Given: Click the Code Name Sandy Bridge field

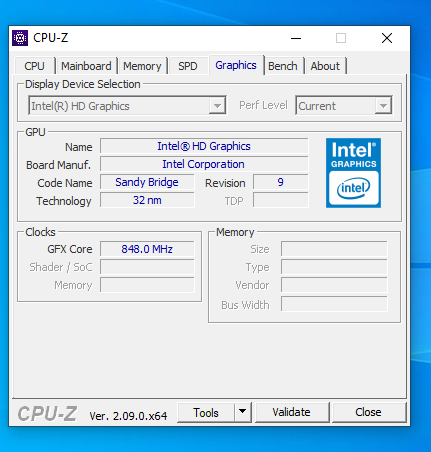Looking at the screenshot, I should pos(147,182).
